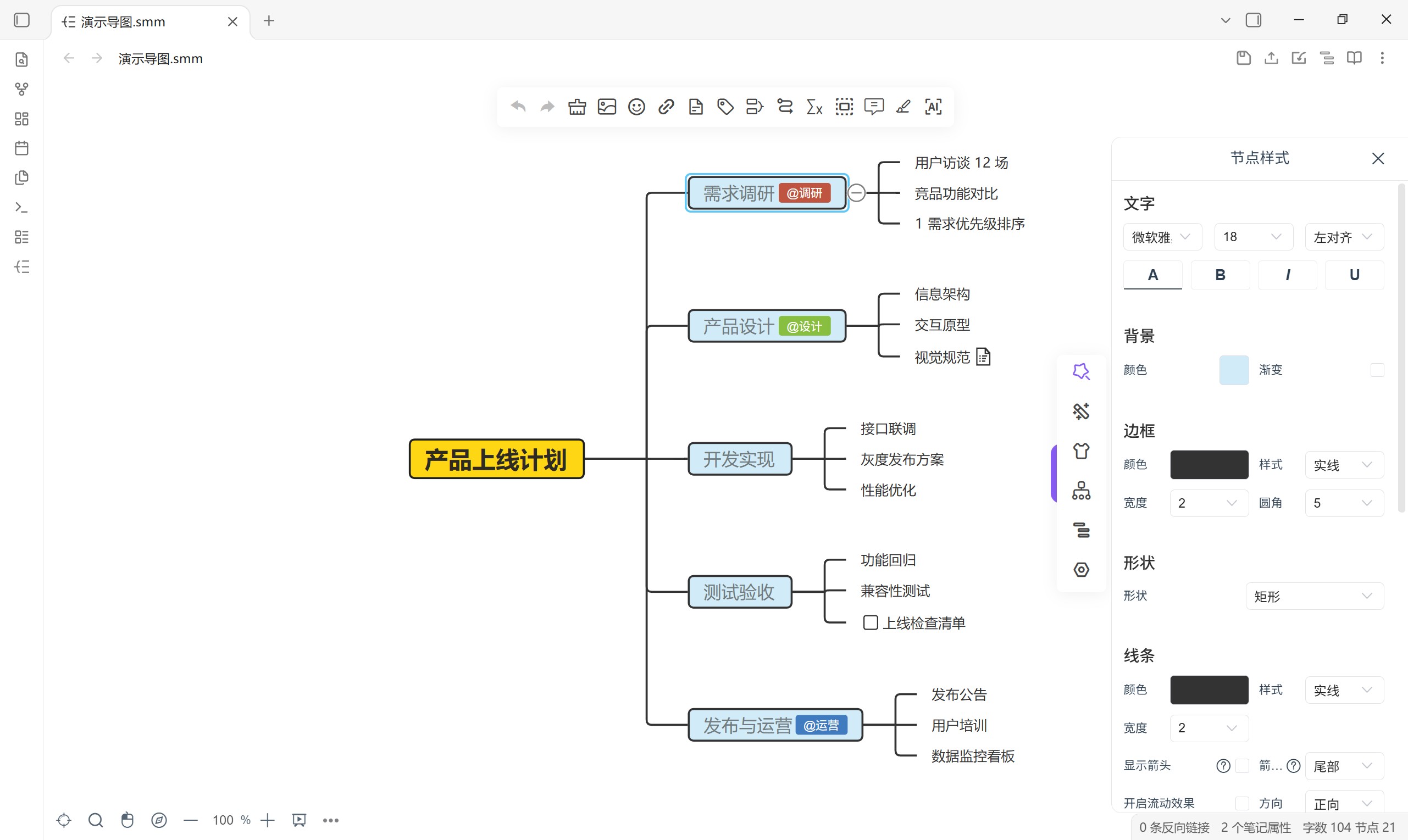Check the 上线检查清单 task box
The image size is (1408, 840).
tap(870, 622)
